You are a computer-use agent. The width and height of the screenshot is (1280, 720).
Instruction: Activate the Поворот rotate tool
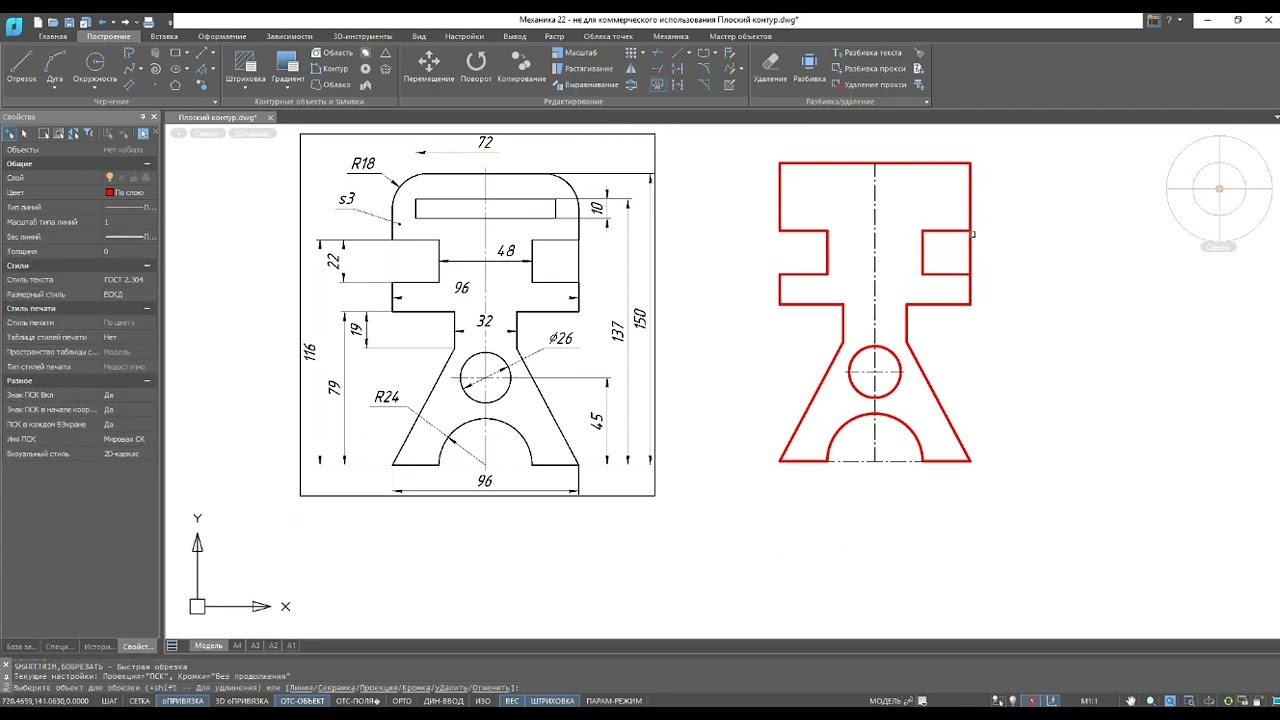(x=476, y=67)
